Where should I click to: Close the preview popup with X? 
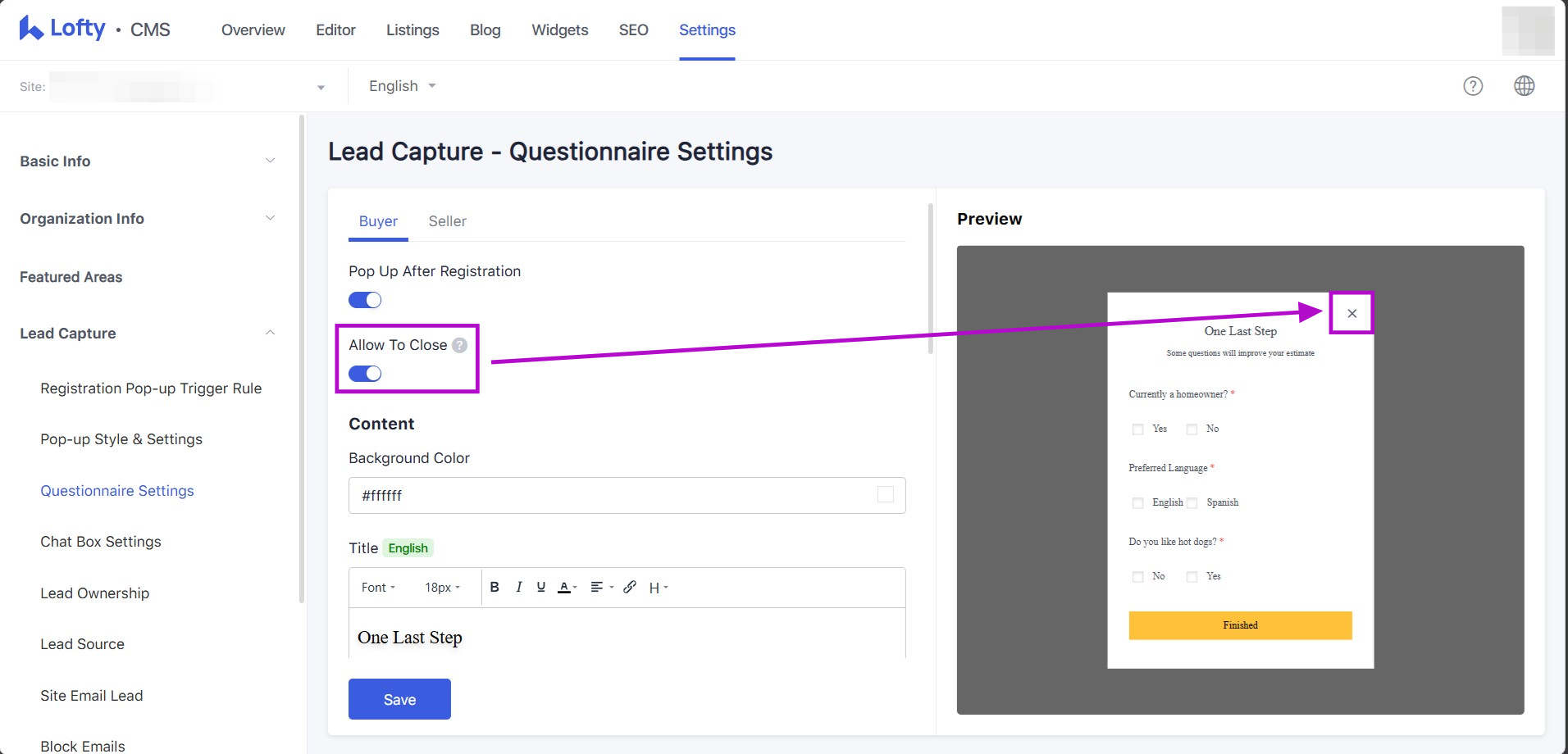1351,313
